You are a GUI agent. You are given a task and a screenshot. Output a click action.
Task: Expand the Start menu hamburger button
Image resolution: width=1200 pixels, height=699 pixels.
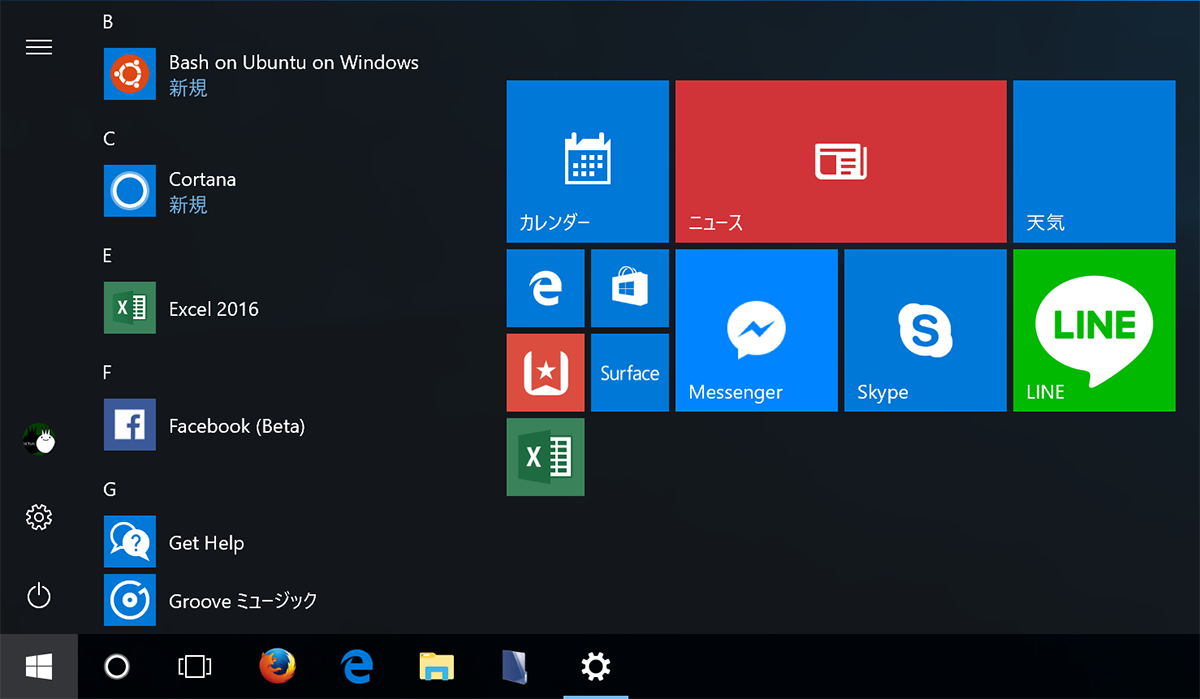coord(39,47)
